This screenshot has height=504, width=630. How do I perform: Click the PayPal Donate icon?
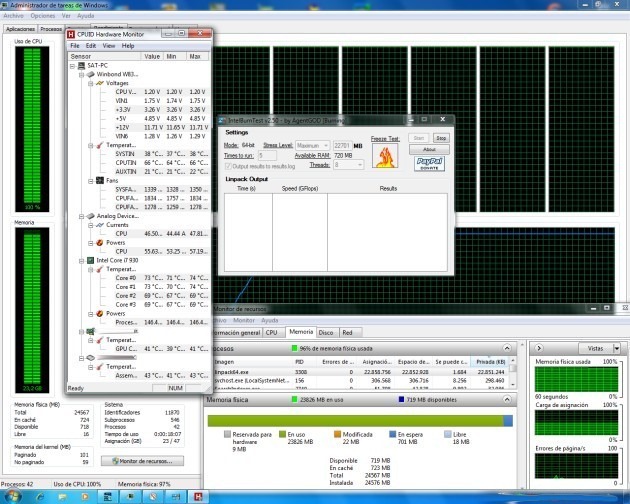(429, 164)
